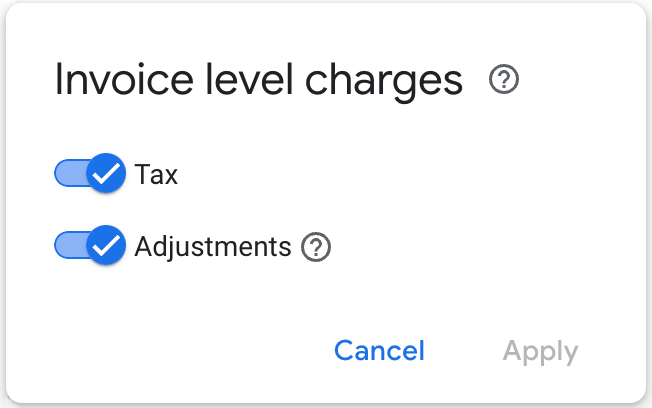Click question mark icon next to Adjustments
The height and width of the screenshot is (408, 652).
coord(316,246)
